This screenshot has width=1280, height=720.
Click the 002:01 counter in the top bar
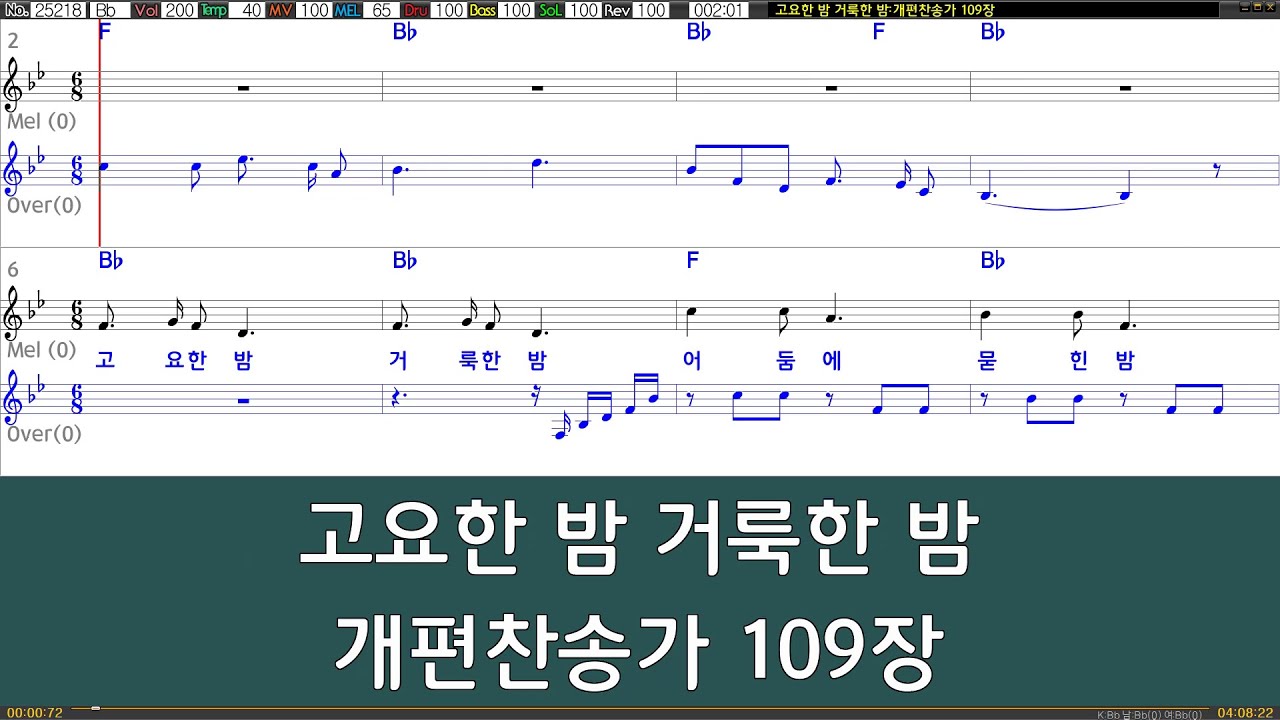pos(719,10)
